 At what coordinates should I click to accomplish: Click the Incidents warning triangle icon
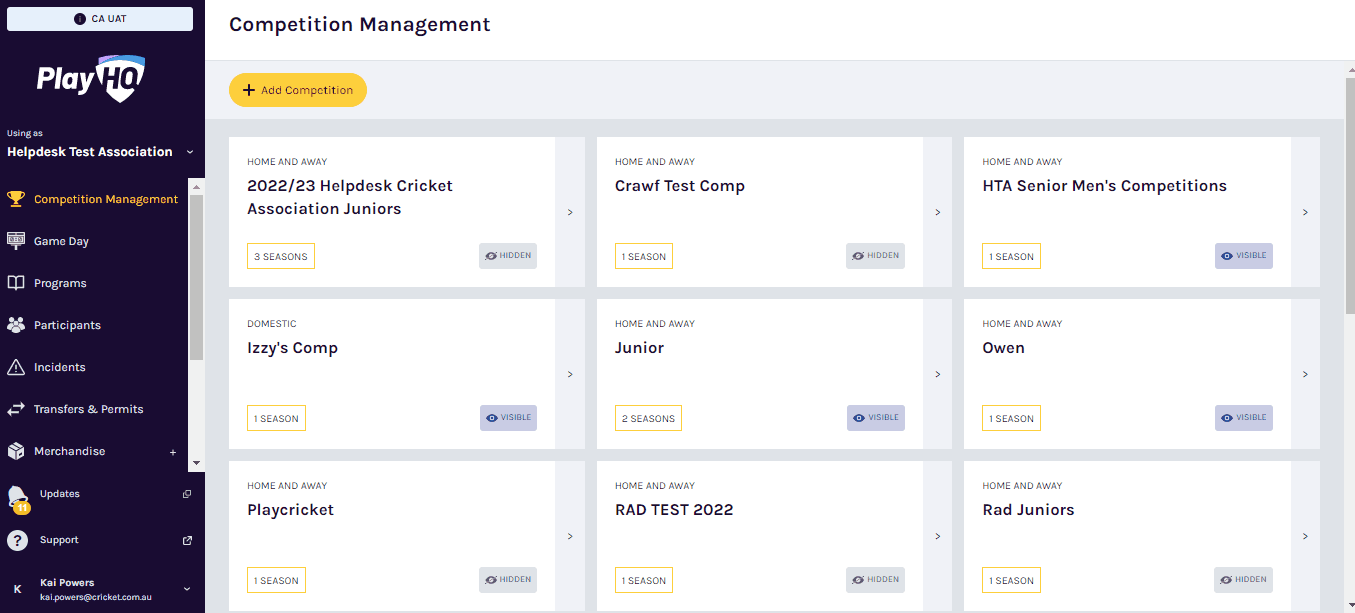pyautogui.click(x=16, y=367)
